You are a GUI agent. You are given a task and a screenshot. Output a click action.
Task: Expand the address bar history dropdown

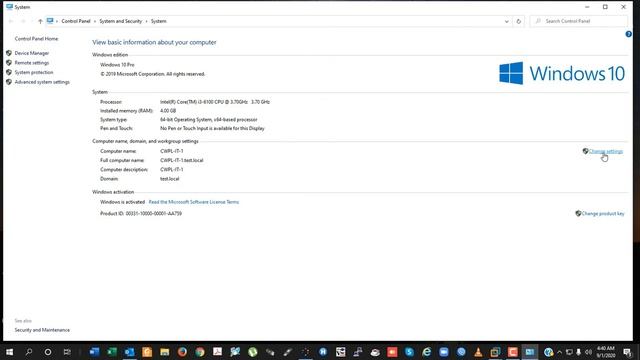[x=507, y=21]
